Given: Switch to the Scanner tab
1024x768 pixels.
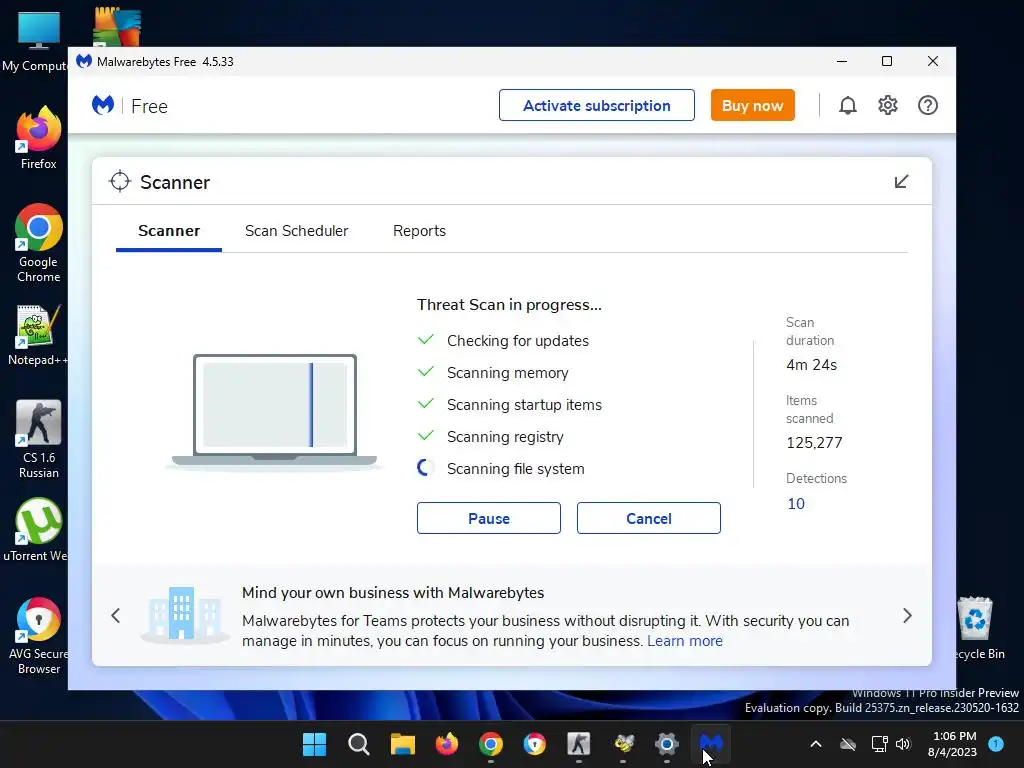Looking at the screenshot, I should 168,231.
